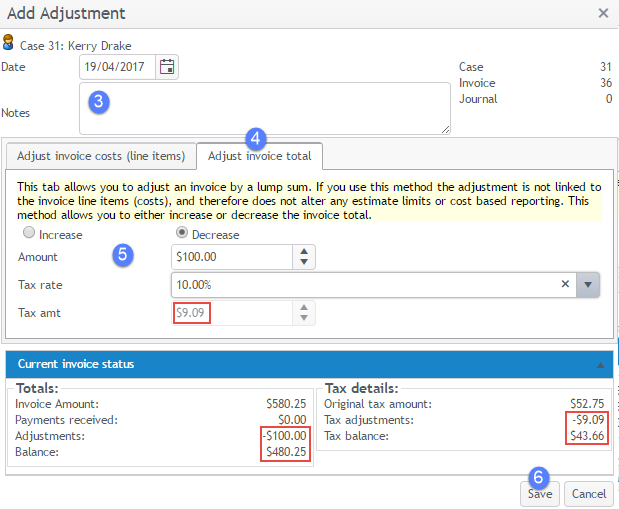Select the Increase radio button
The width and height of the screenshot is (619, 509).
[x=30, y=234]
